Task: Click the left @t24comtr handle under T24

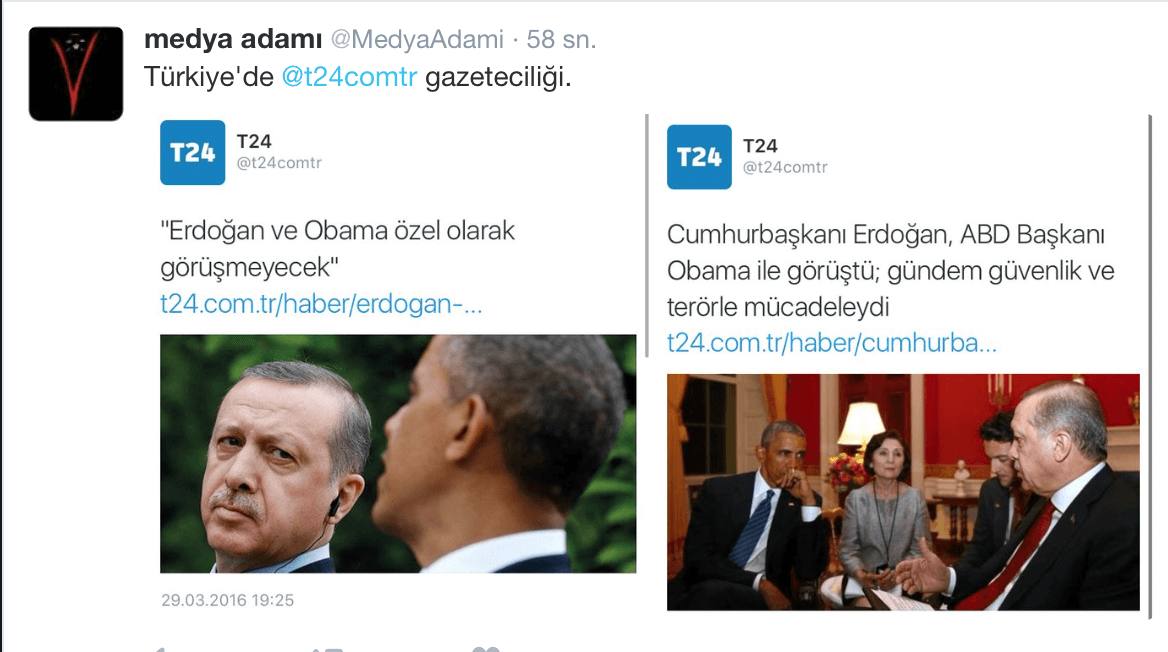Action: (x=279, y=163)
